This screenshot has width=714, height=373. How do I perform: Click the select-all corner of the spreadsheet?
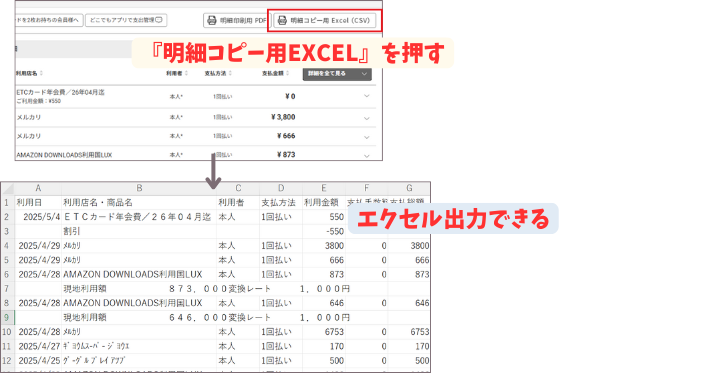tap(8, 188)
